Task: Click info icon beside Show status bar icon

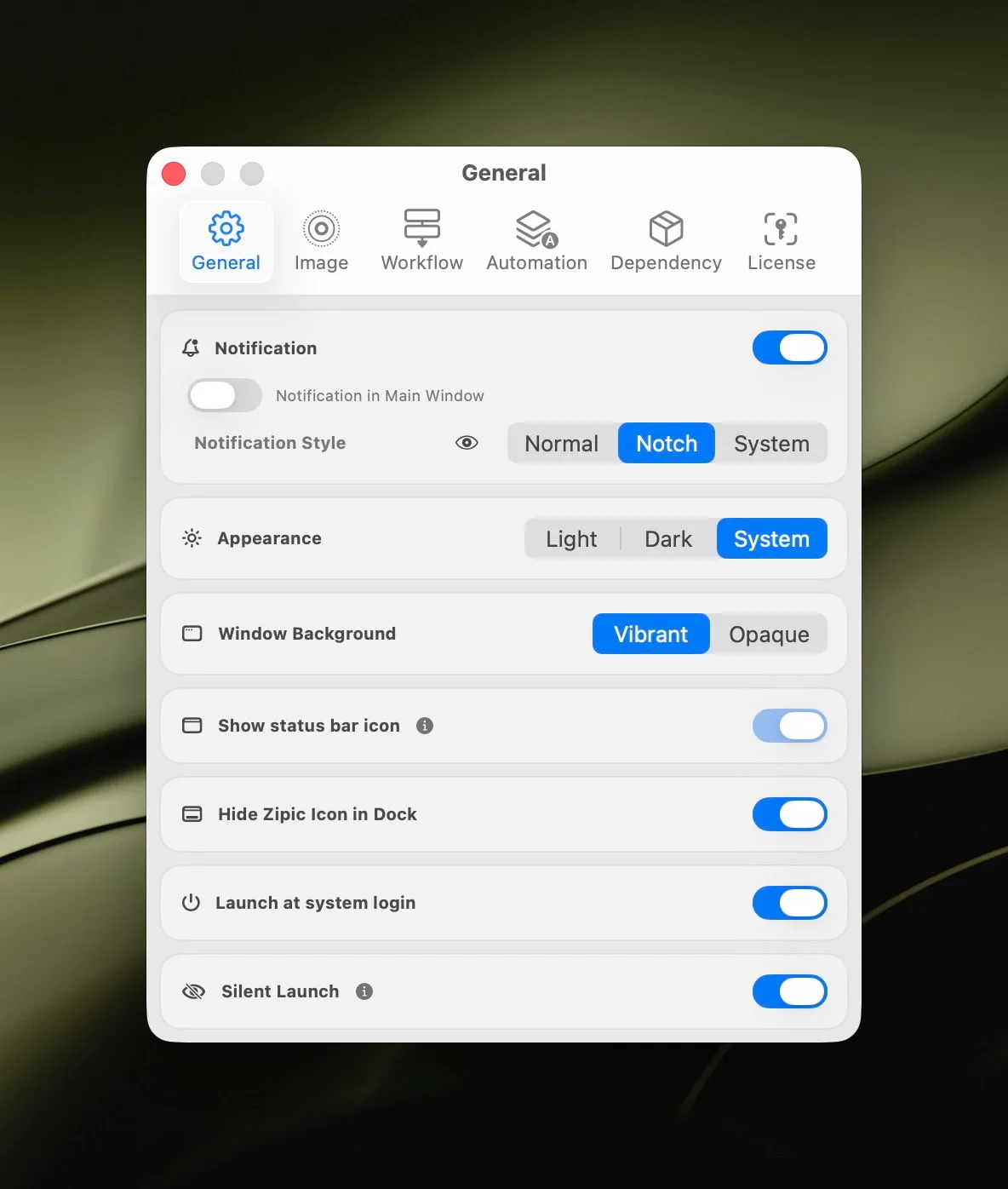Action: click(425, 726)
